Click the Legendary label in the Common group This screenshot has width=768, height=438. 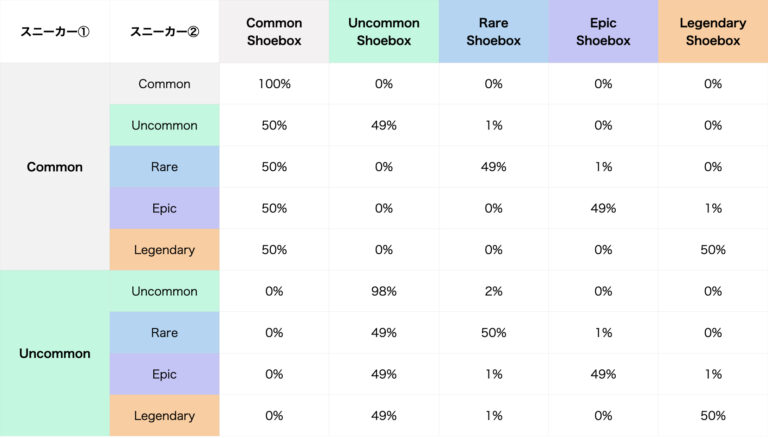165,250
